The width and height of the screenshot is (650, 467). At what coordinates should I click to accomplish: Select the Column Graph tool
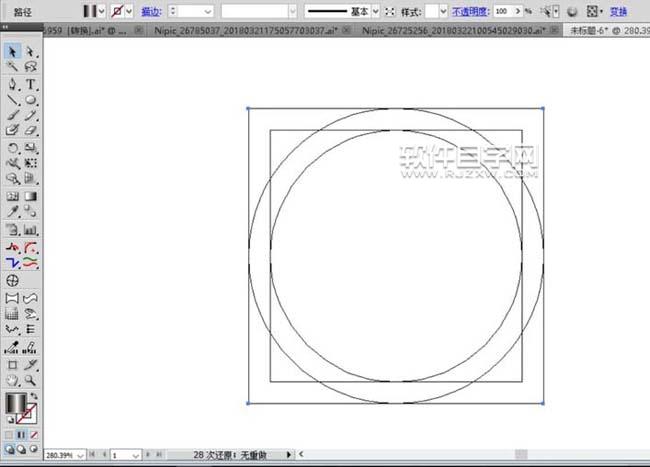(x=30, y=229)
